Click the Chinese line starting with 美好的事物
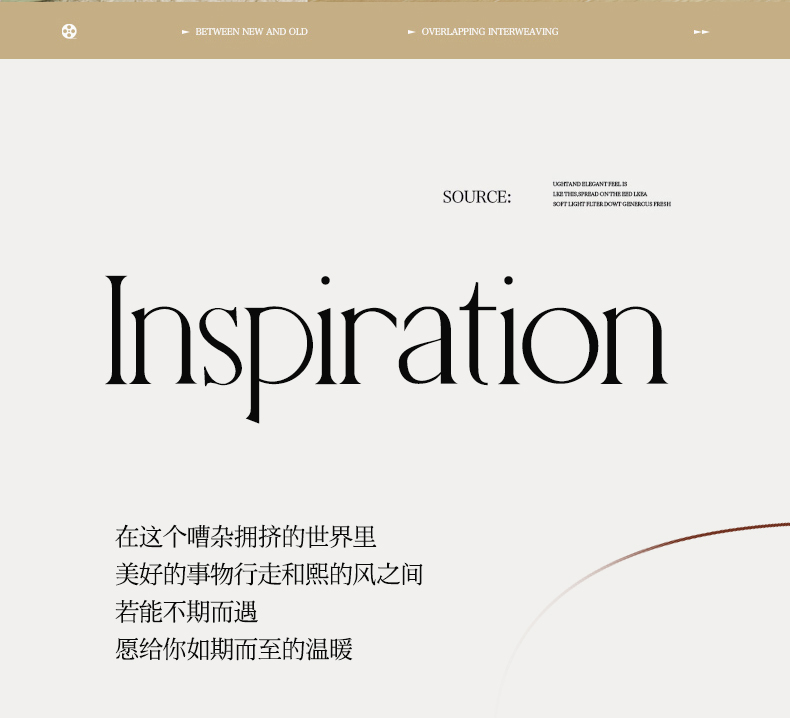This screenshot has width=790, height=718. [269, 575]
